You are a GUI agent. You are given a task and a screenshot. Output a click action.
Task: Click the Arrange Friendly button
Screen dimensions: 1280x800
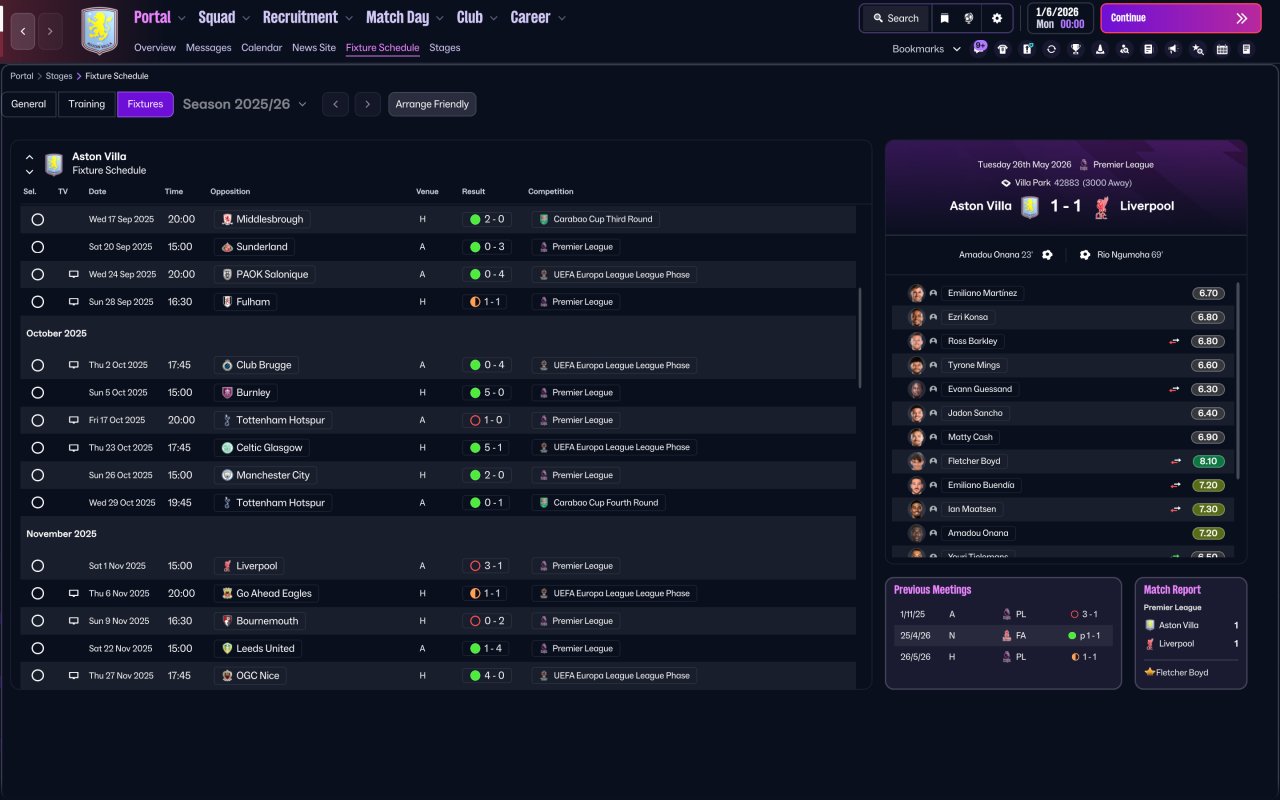pos(432,104)
